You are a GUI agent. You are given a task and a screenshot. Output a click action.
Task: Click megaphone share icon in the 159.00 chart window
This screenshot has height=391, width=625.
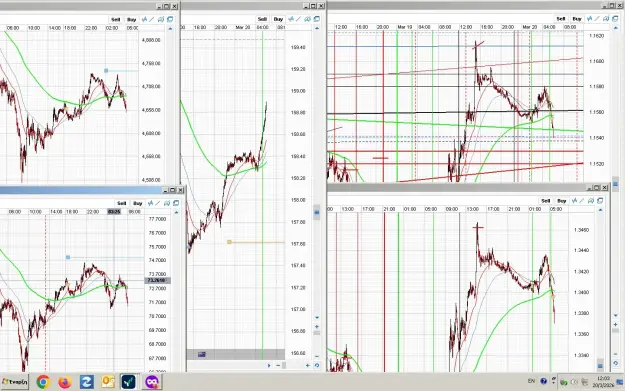[308, 19]
